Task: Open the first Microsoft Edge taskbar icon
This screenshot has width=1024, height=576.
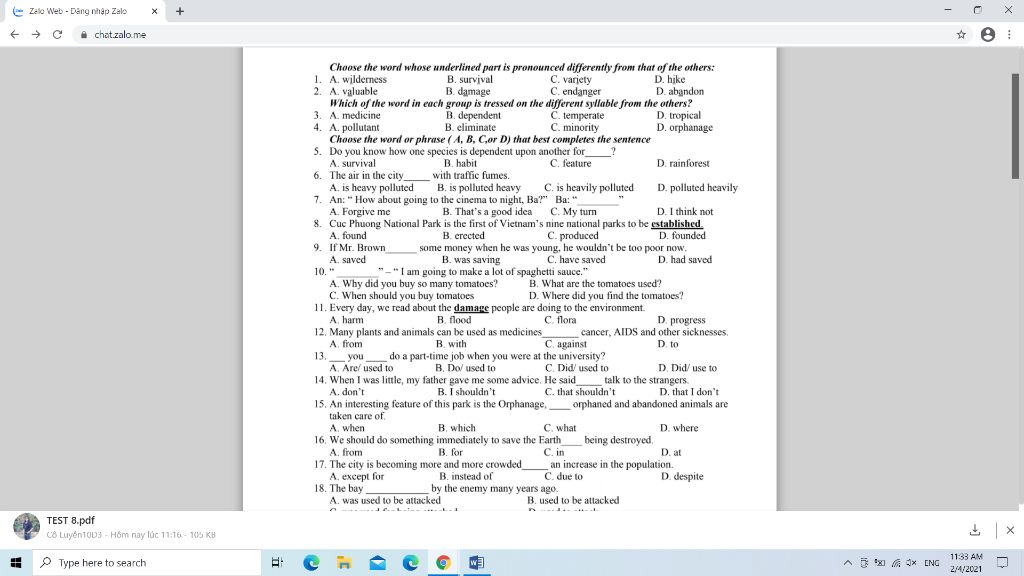Action: point(311,562)
